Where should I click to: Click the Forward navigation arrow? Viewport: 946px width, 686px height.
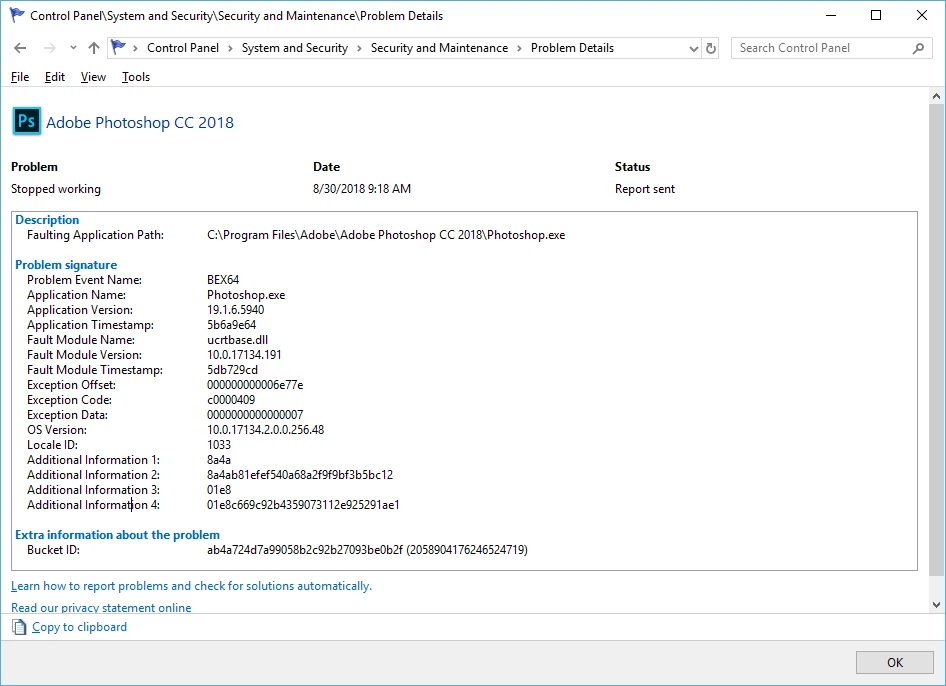(49, 48)
